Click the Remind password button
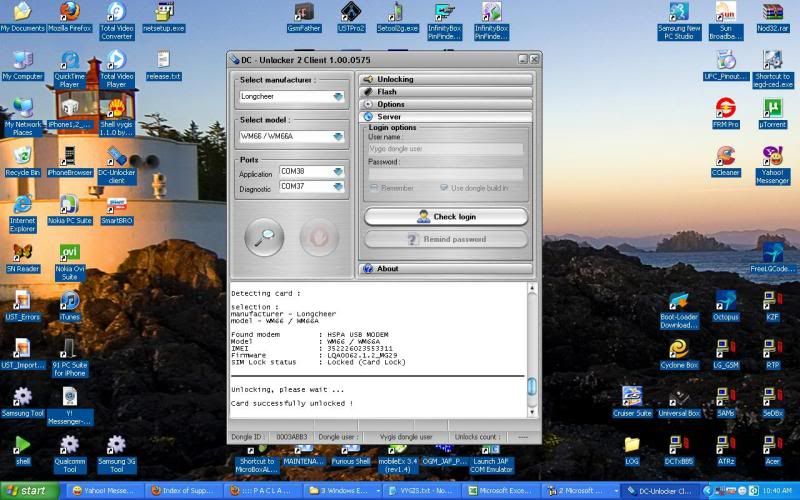 [446, 239]
